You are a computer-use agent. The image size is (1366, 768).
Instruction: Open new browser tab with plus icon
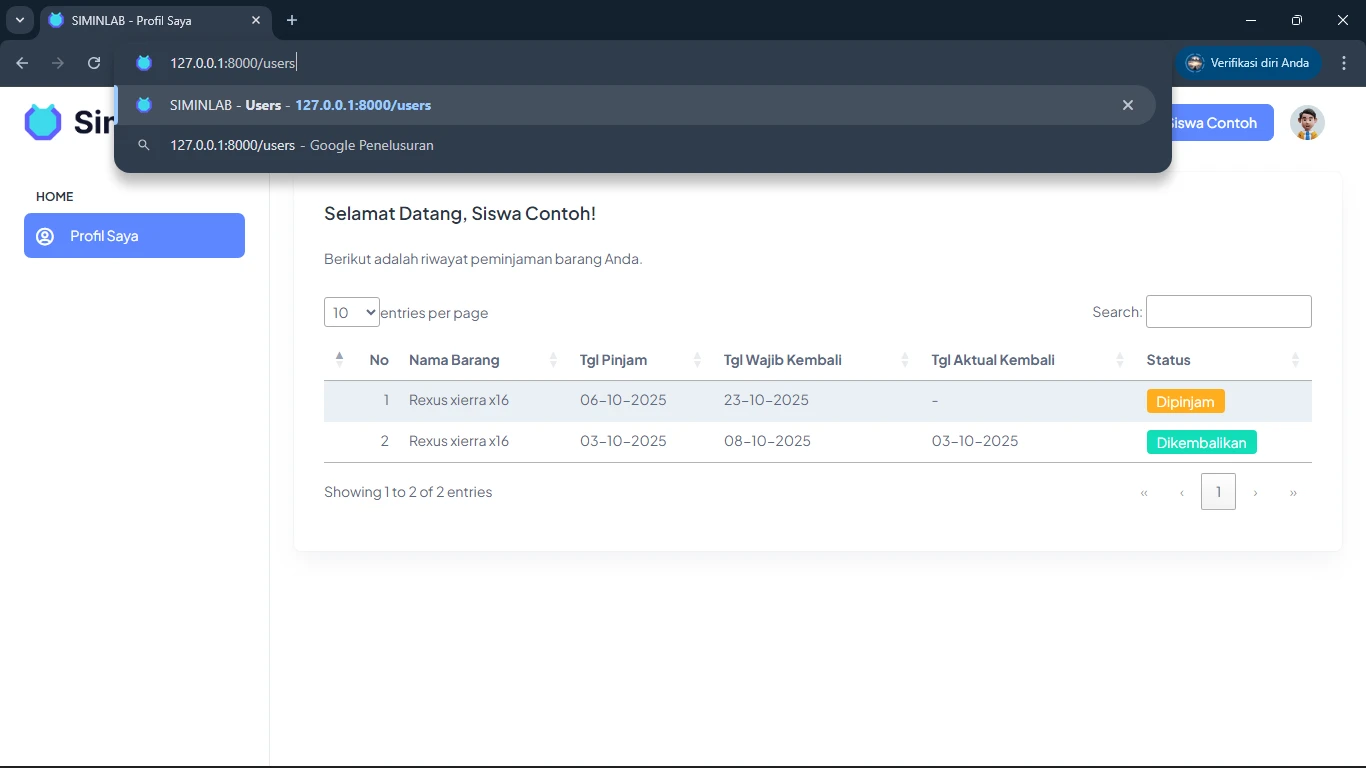coord(292,20)
